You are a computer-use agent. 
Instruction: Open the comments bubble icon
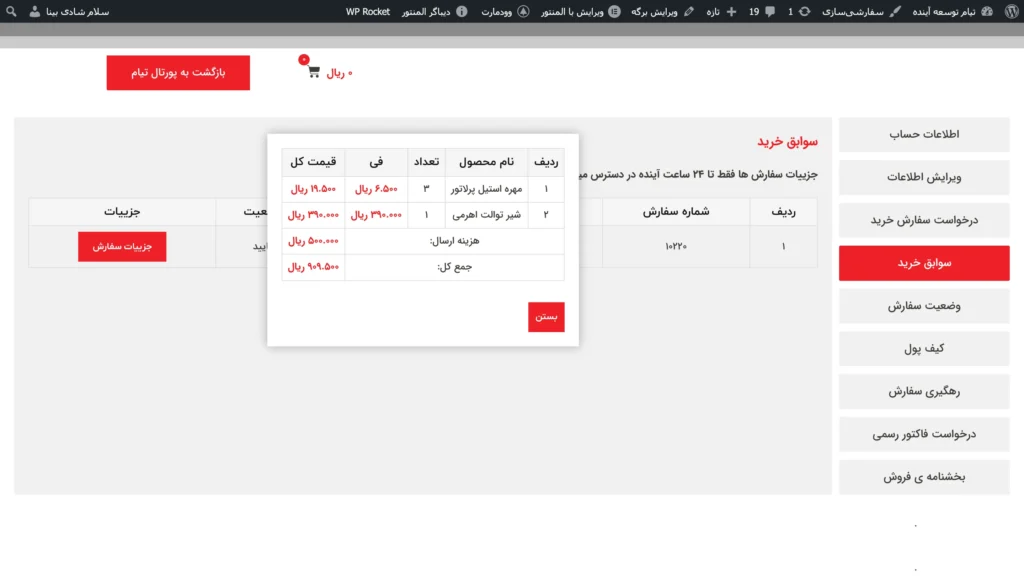(770, 11)
